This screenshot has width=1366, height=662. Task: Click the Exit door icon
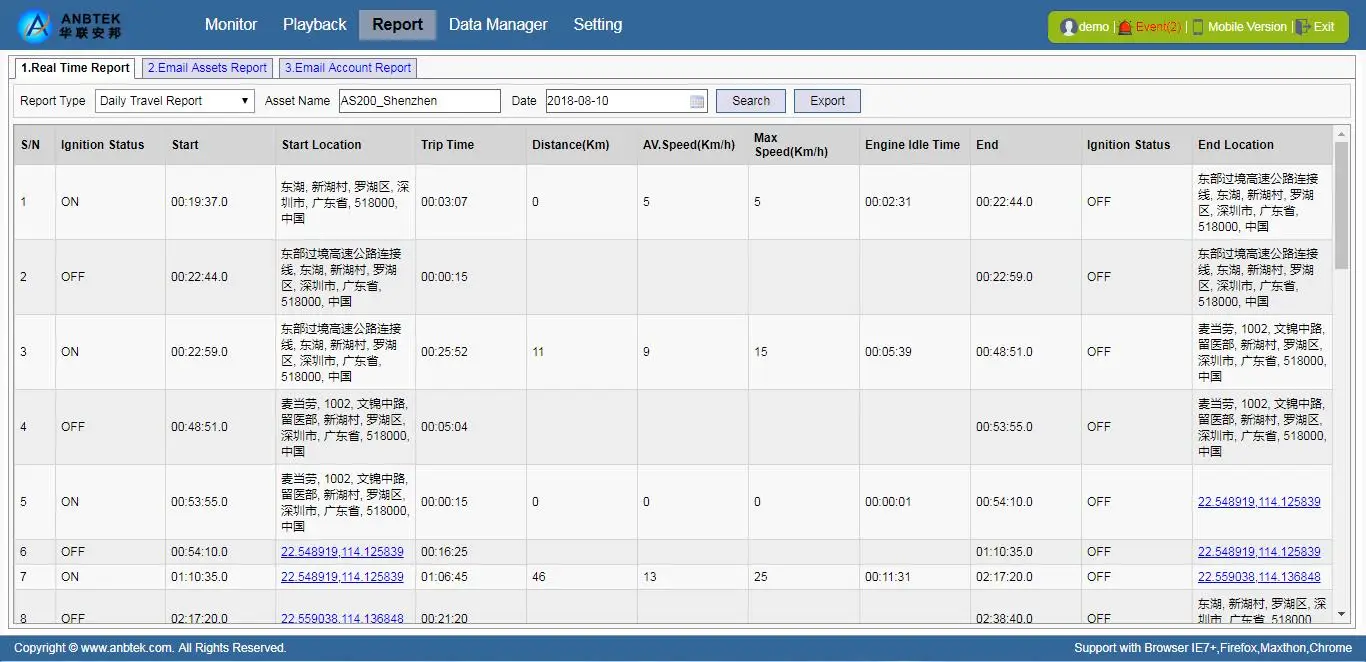1302,27
